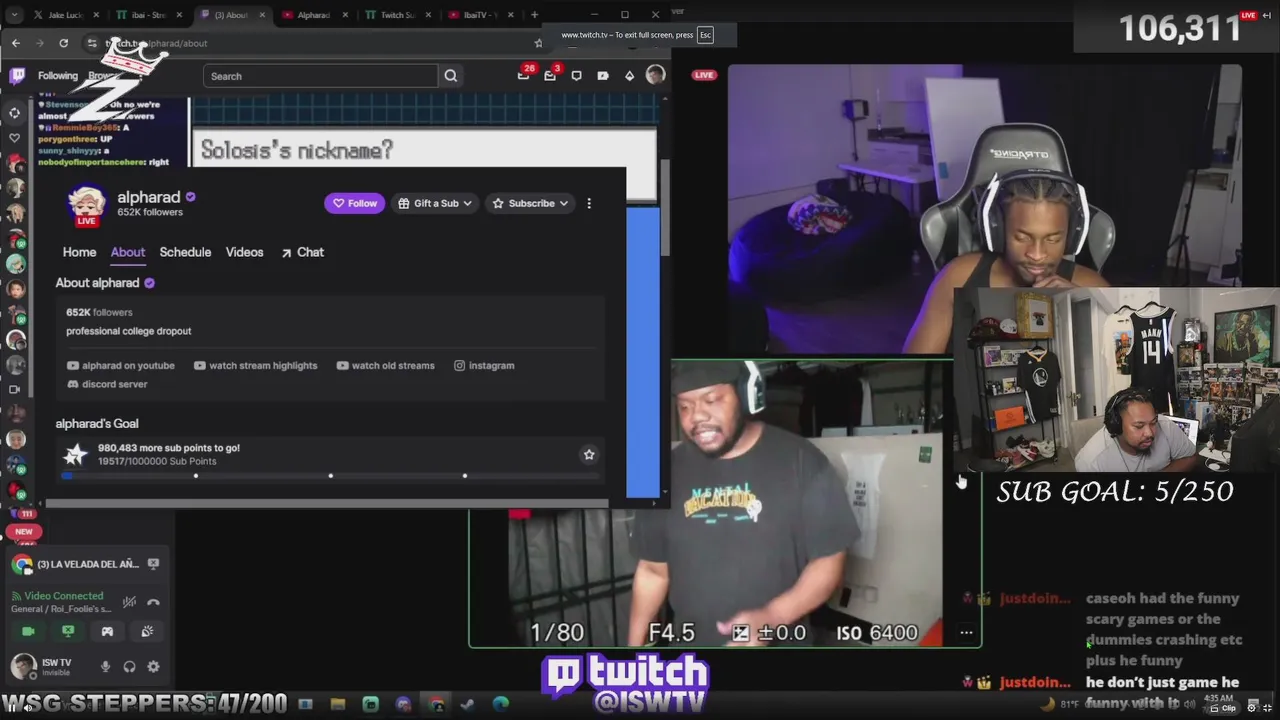Open alpharad's instagram link

(x=484, y=366)
